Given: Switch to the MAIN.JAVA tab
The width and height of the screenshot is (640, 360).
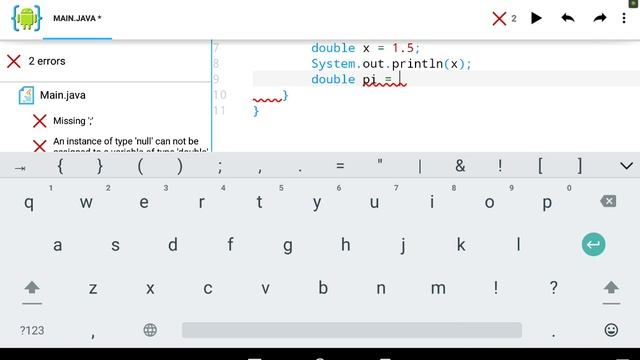Looking at the screenshot, I should click(77, 18).
